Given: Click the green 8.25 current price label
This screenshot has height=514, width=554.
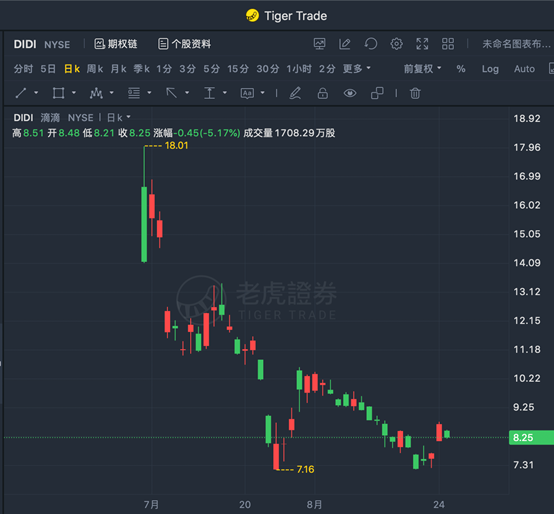Looking at the screenshot, I should (531, 438).
